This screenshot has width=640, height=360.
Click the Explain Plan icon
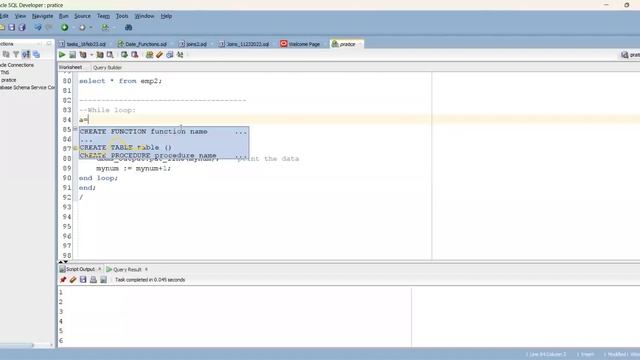point(83,55)
